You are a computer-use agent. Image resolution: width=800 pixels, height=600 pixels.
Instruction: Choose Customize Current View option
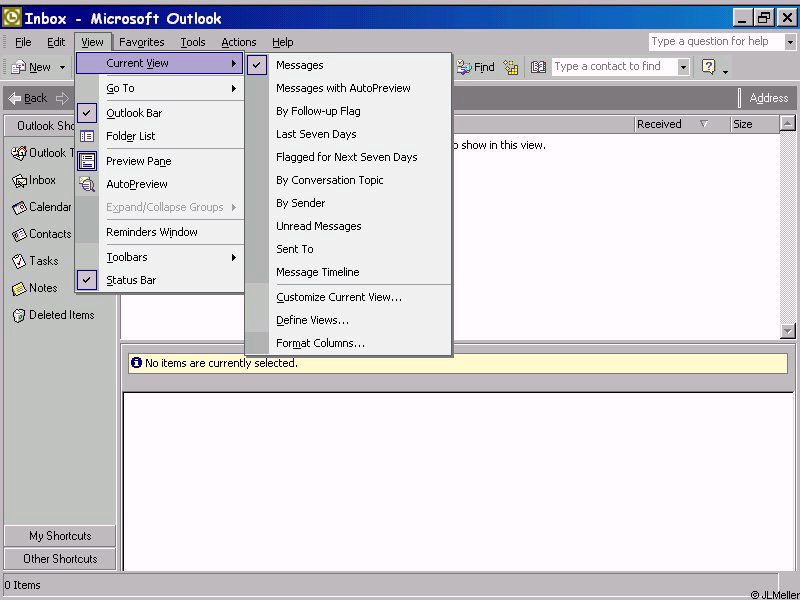(338, 297)
